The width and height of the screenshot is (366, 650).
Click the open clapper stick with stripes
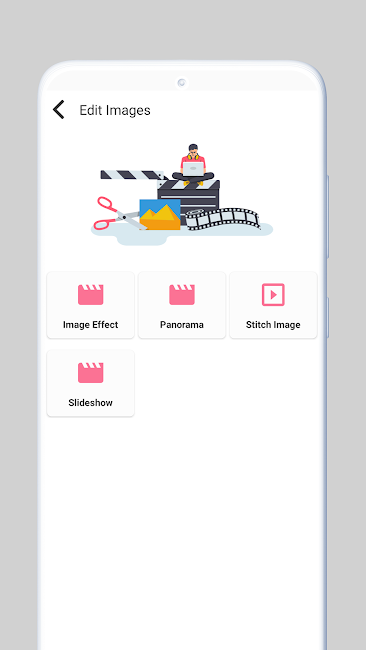click(133, 175)
